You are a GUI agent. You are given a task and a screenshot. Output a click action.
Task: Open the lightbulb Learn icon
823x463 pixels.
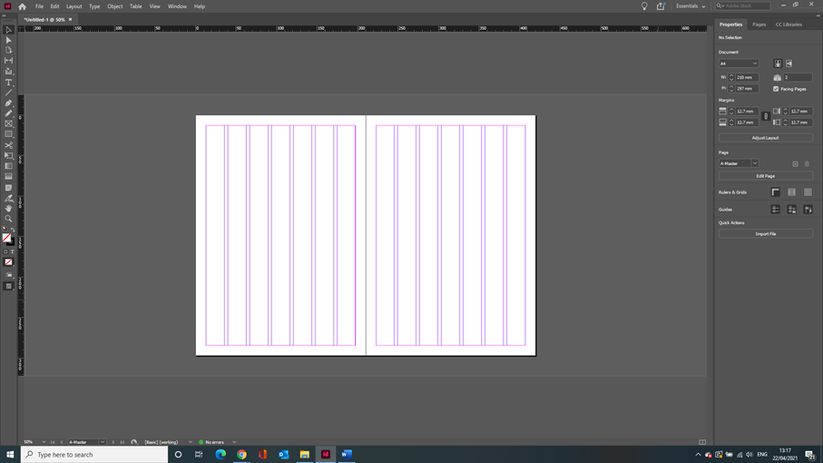(644, 6)
